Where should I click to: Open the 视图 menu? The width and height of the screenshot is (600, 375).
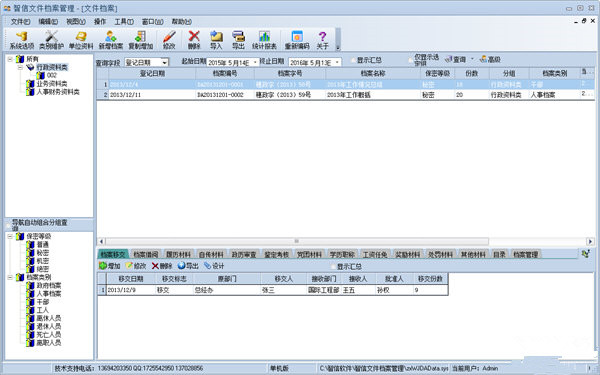click(x=76, y=22)
